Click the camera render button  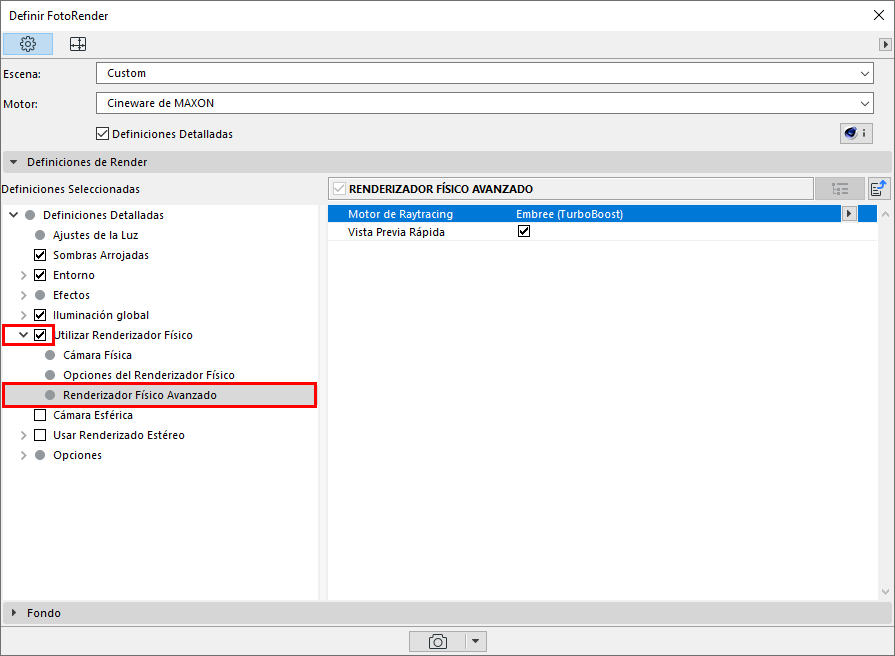(437, 641)
